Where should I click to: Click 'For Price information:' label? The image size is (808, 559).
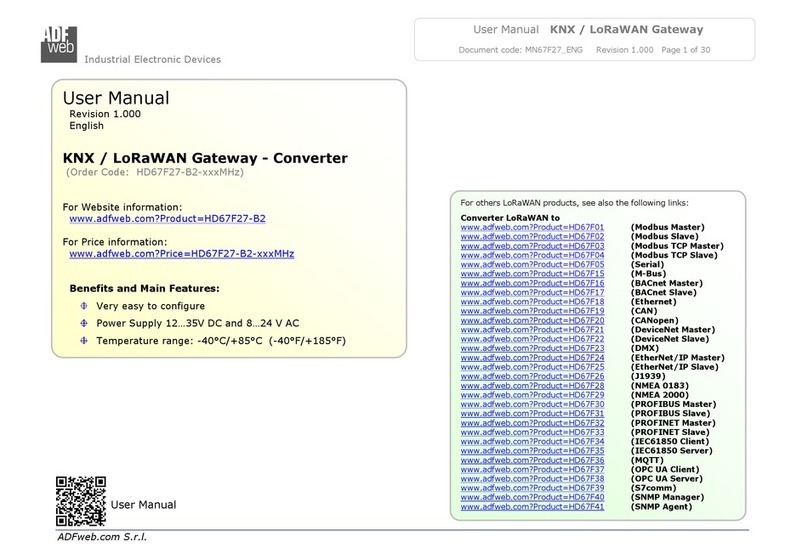[115, 242]
